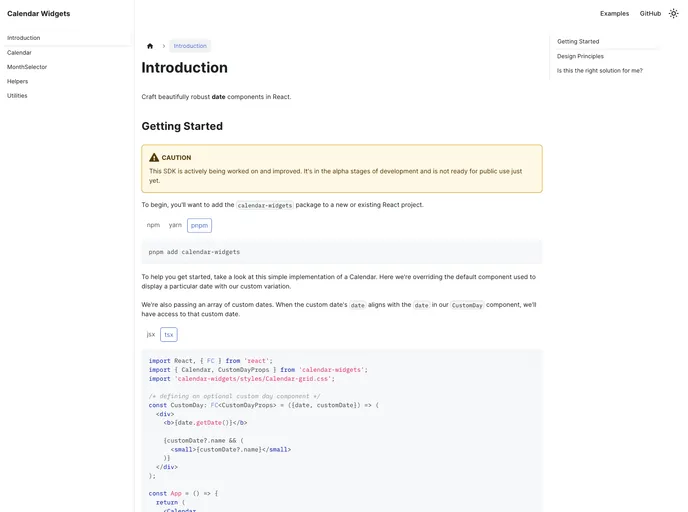Click the breadcrumb chevron separator
The image size is (688, 512).
(164, 46)
